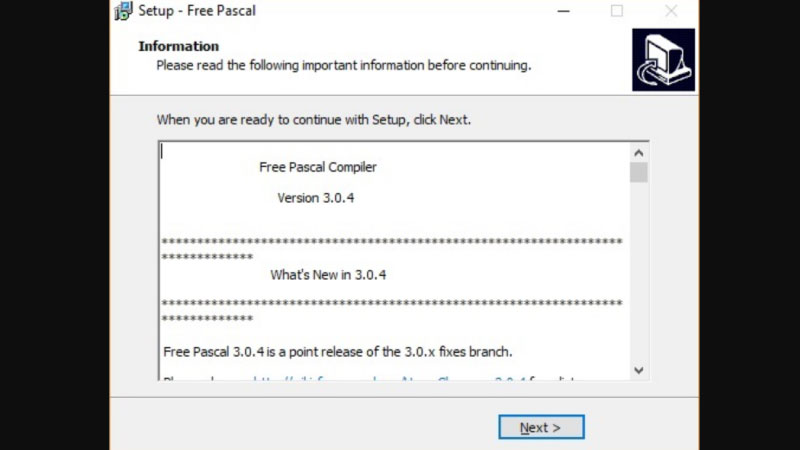The image size is (800, 450).
Task: Click the disabled maximize window button
Action: [617, 11]
